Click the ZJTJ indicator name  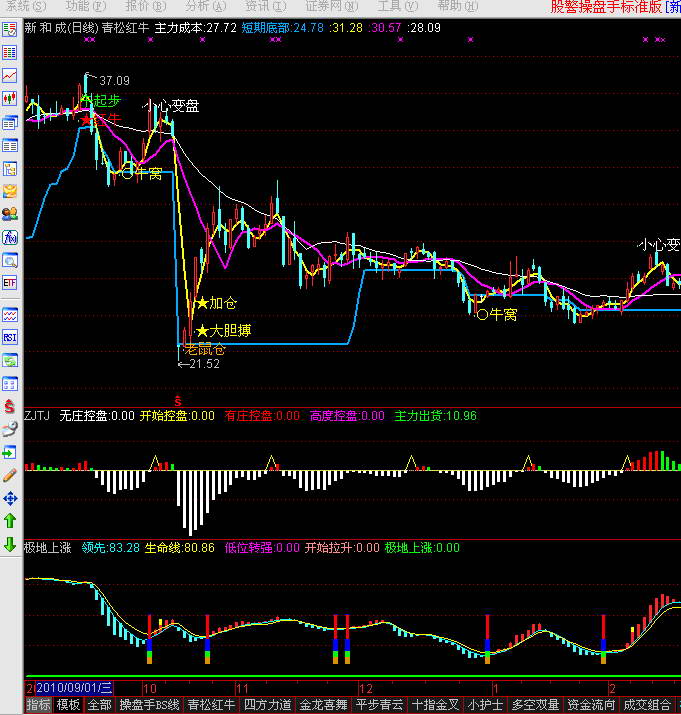pyautogui.click(x=37, y=415)
